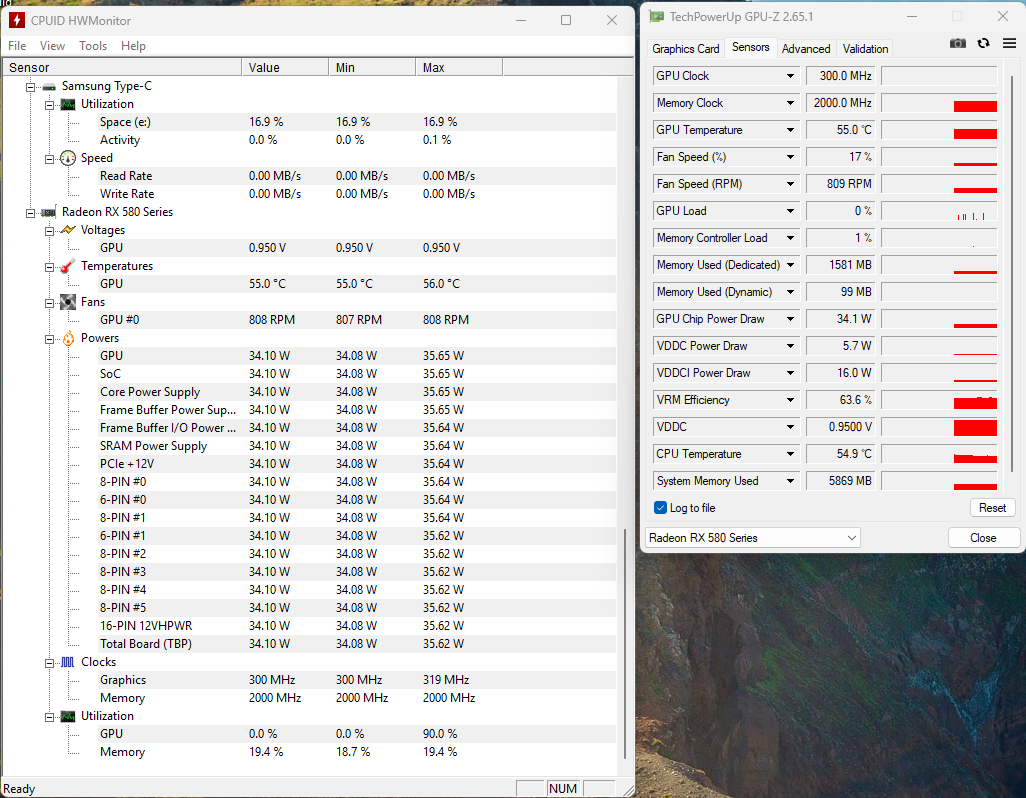Click the GPU-Z app icon in title bar

(656, 16)
